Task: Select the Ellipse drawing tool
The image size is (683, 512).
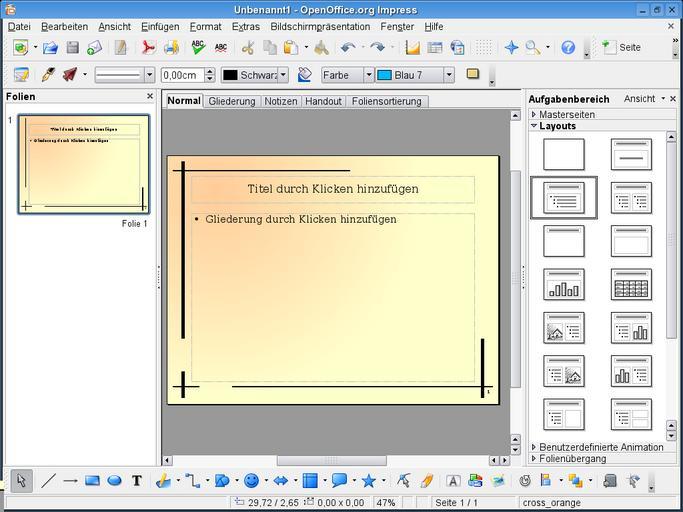Action: tap(114, 481)
